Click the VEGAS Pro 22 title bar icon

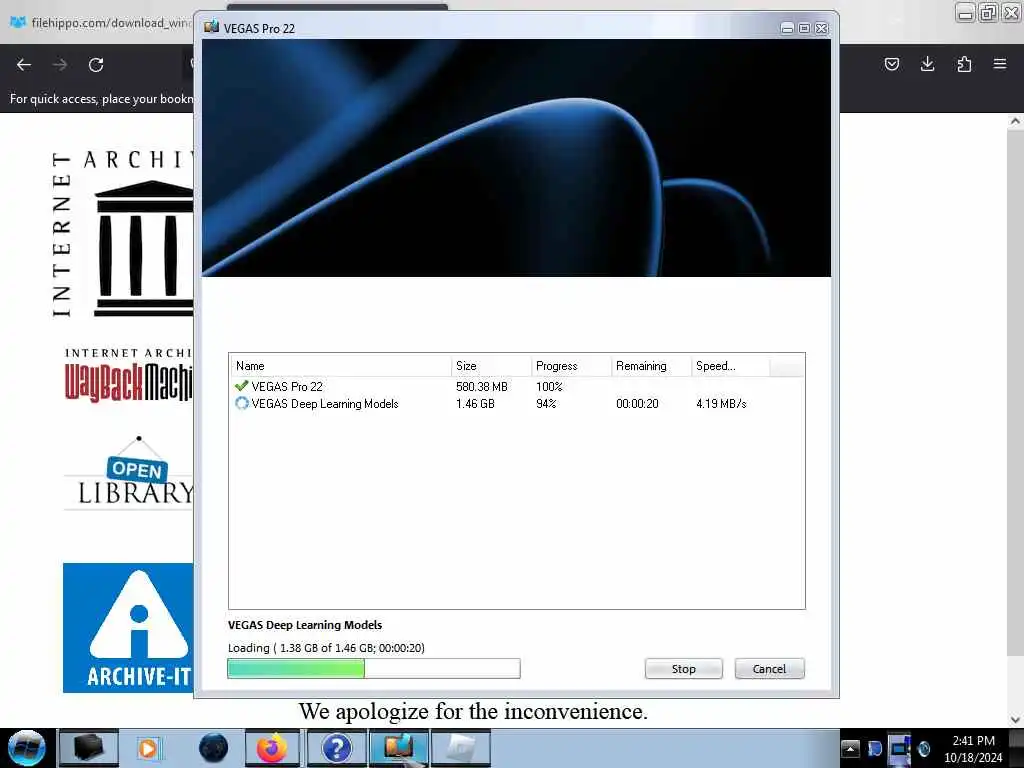[211, 27]
